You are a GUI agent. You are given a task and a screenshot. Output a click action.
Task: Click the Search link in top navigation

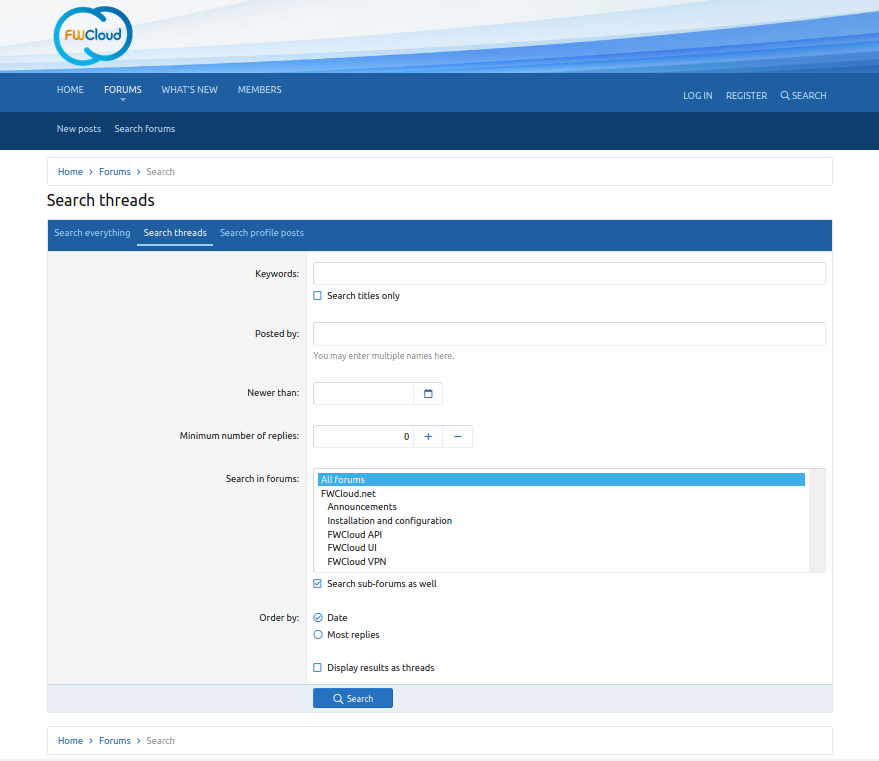coord(803,95)
